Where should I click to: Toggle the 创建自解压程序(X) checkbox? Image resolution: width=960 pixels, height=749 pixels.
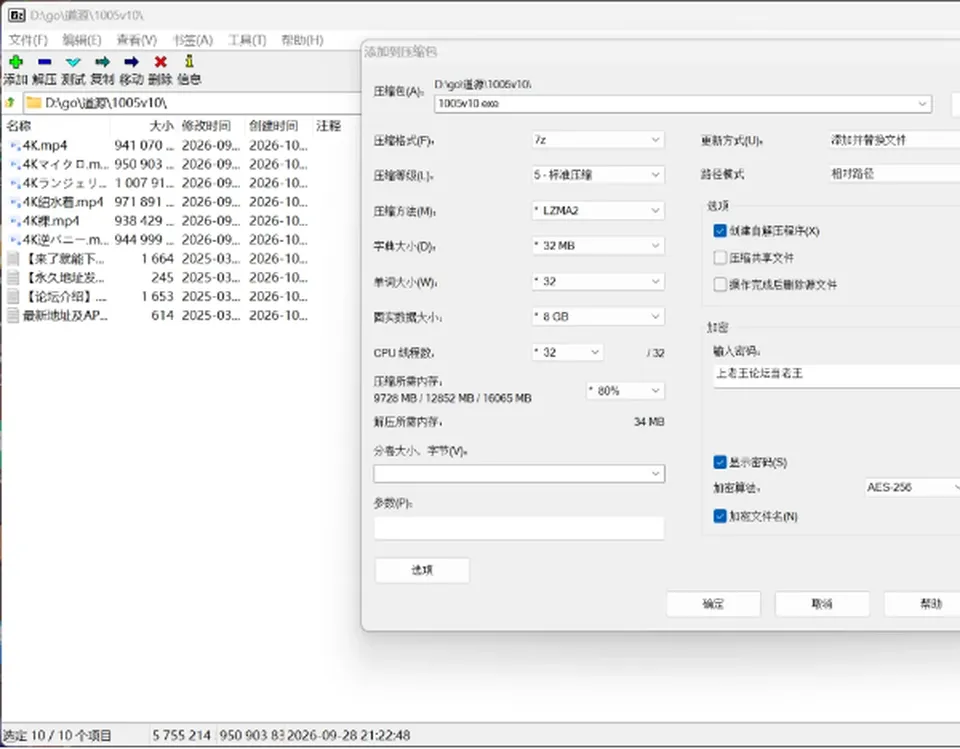pos(720,231)
